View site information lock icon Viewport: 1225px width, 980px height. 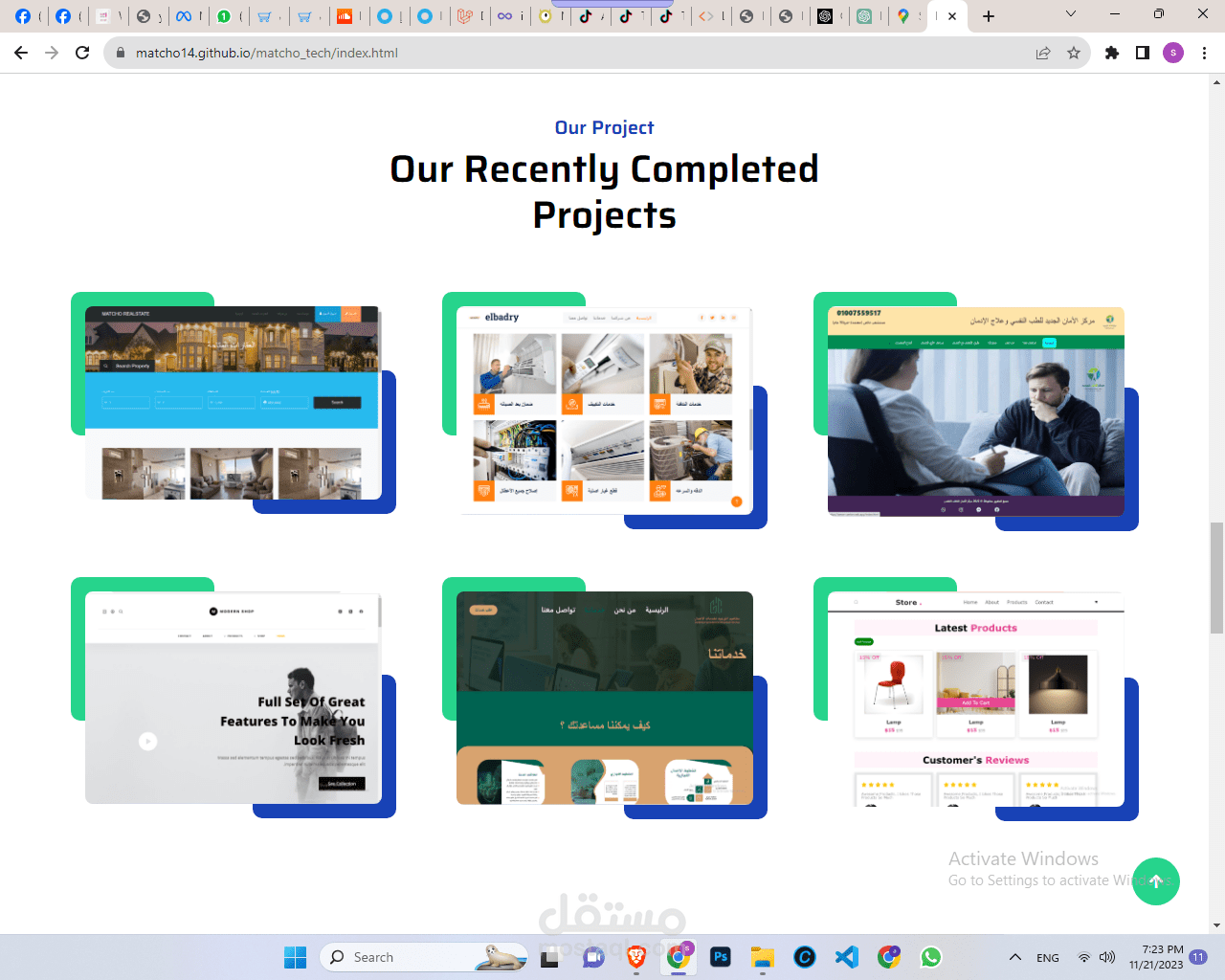(121, 53)
